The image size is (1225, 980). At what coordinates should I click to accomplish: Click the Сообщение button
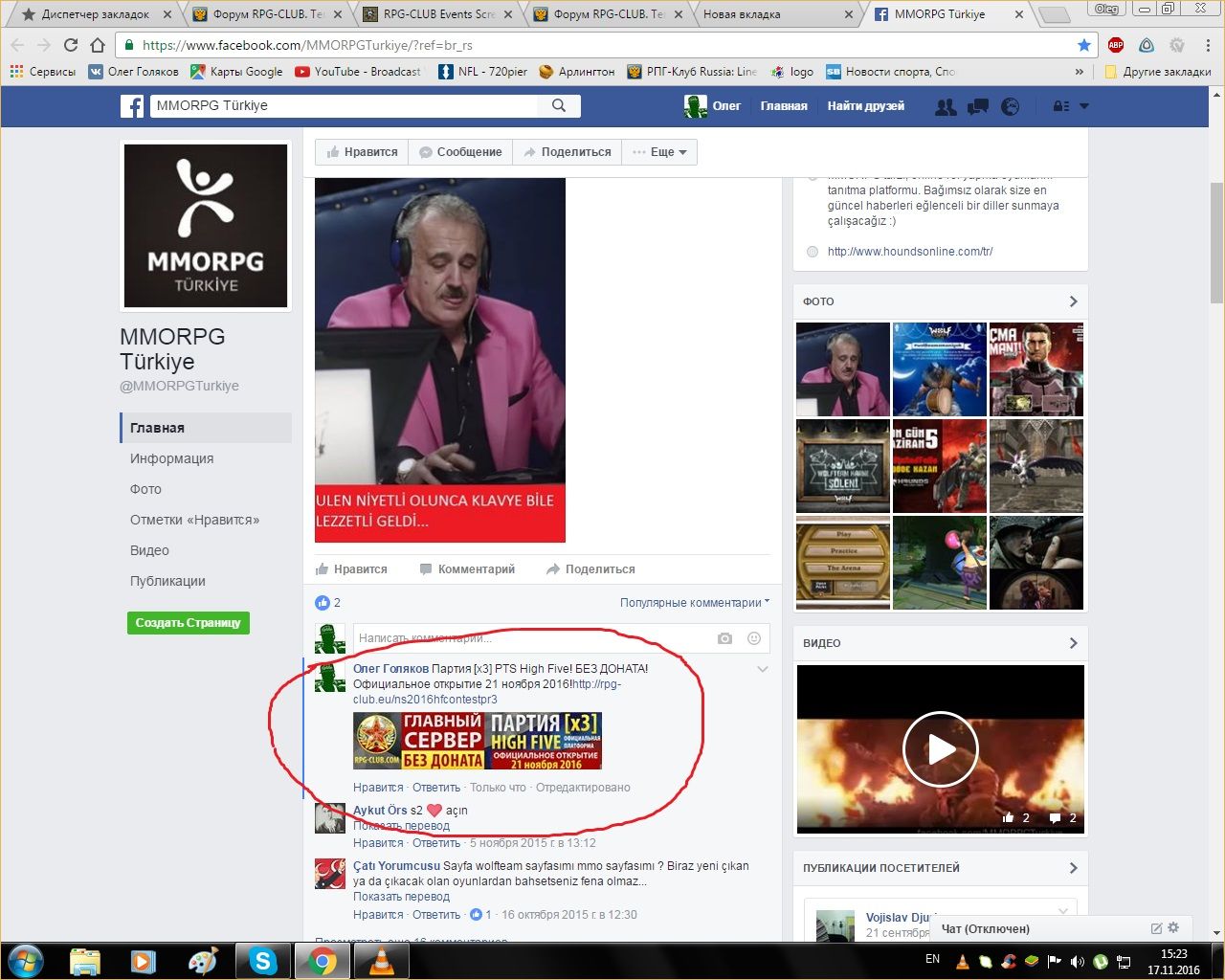[x=460, y=152]
